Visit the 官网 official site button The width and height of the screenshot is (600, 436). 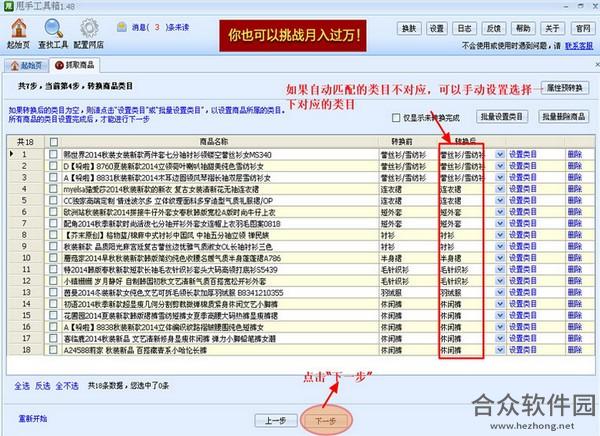[583, 28]
